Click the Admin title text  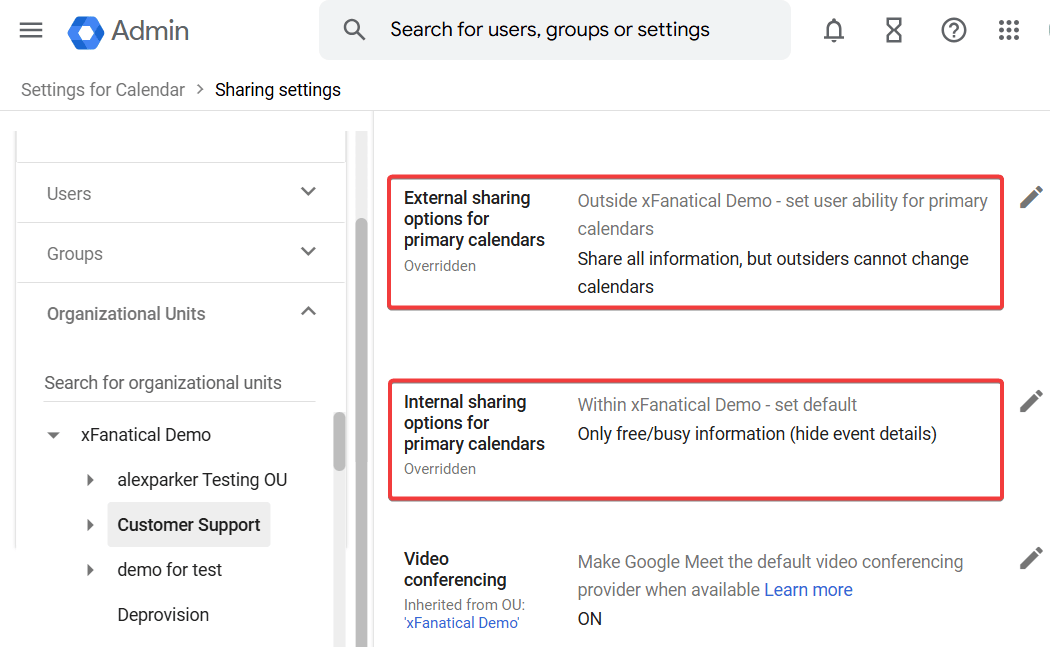pos(150,31)
